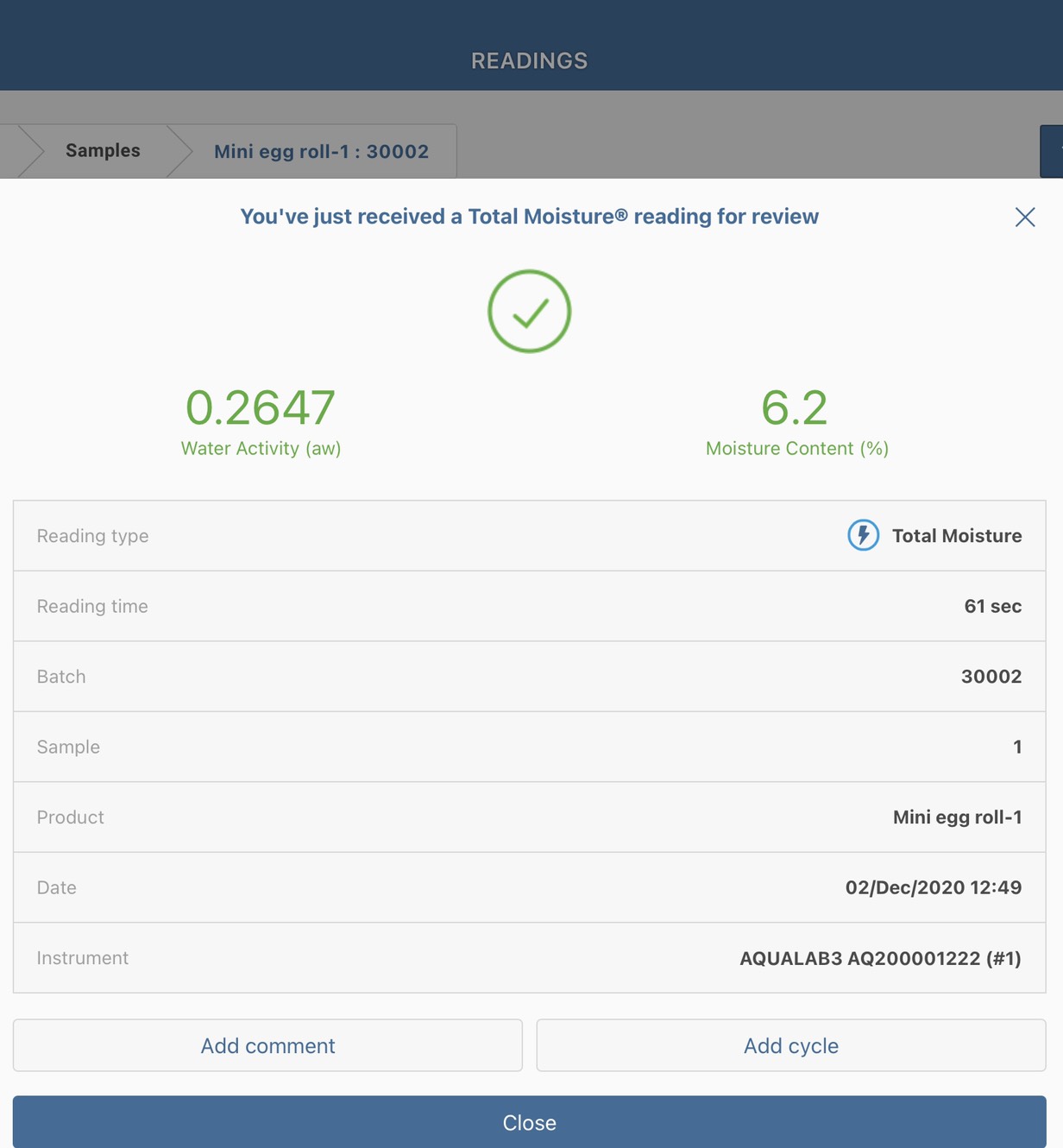Click the date 02/Dec/2020 12:49

click(933, 887)
